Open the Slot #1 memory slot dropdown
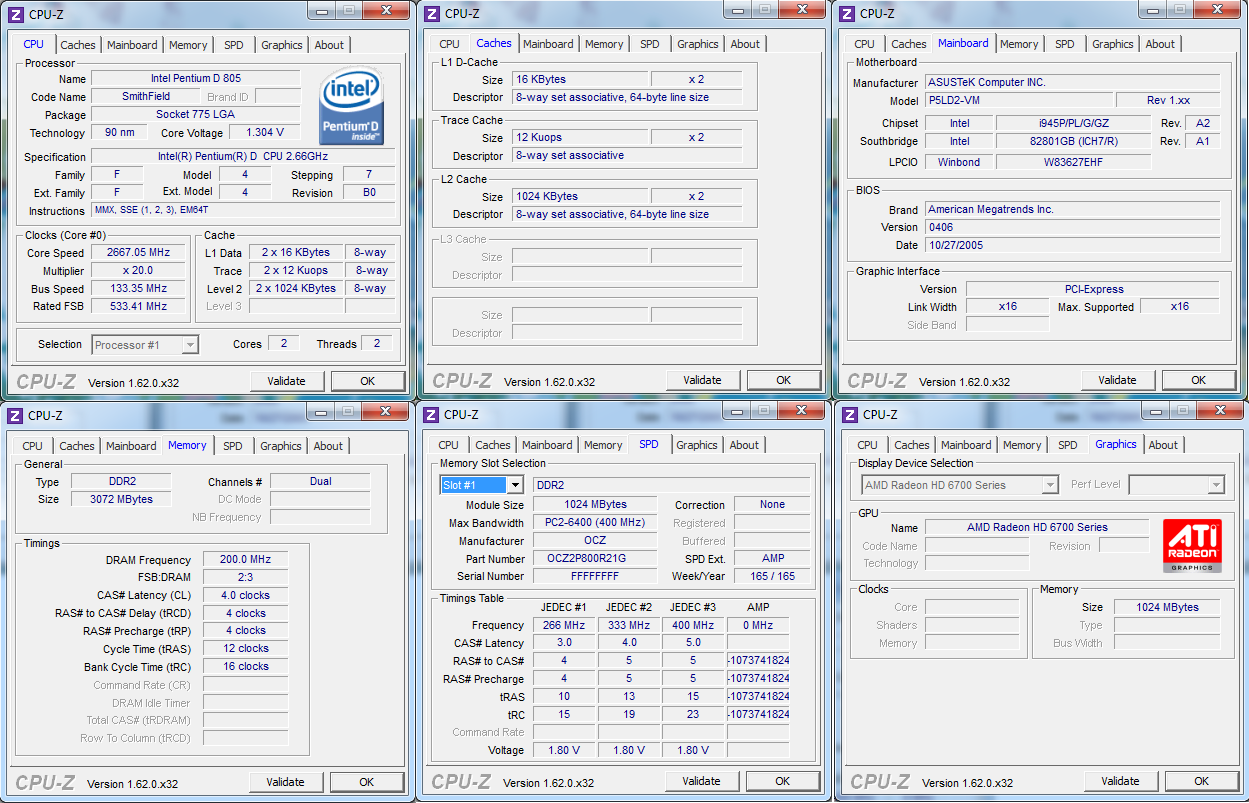The image size is (1249, 803). coord(514,485)
